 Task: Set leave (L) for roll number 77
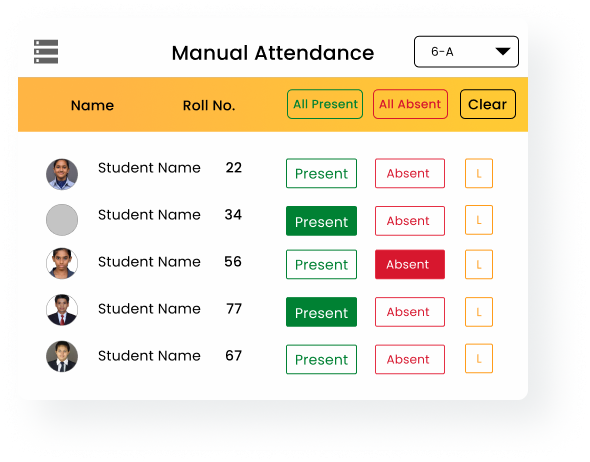click(x=479, y=312)
